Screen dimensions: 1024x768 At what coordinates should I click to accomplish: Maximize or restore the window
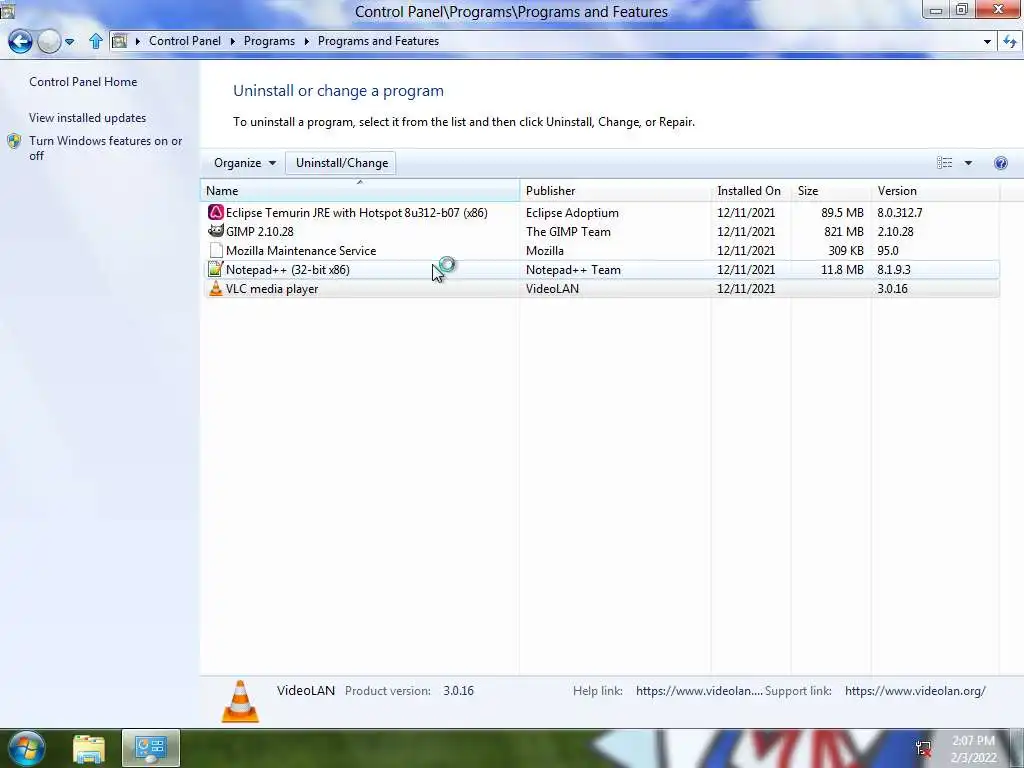coord(961,9)
